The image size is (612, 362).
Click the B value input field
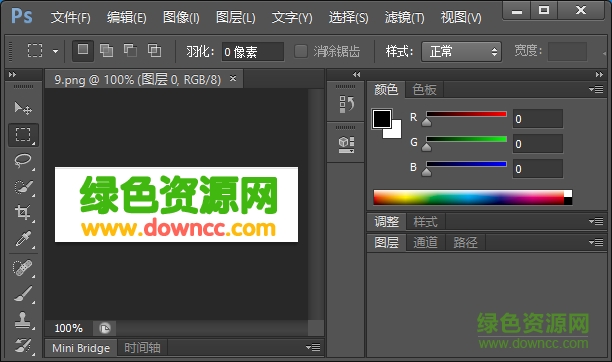537,169
